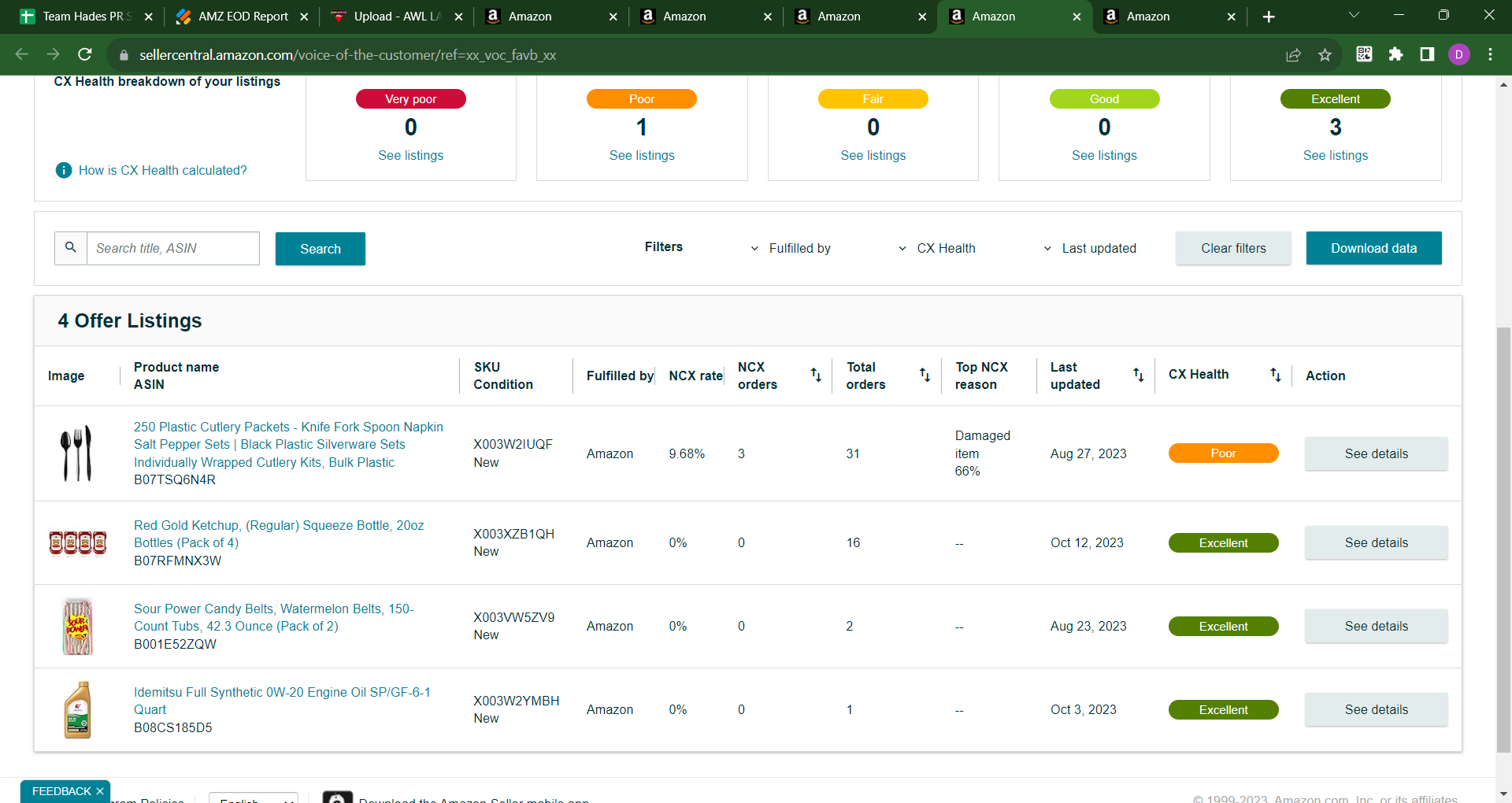Click the ketchup bottles thumbnail
The height and width of the screenshot is (803, 1512).
click(x=77, y=542)
